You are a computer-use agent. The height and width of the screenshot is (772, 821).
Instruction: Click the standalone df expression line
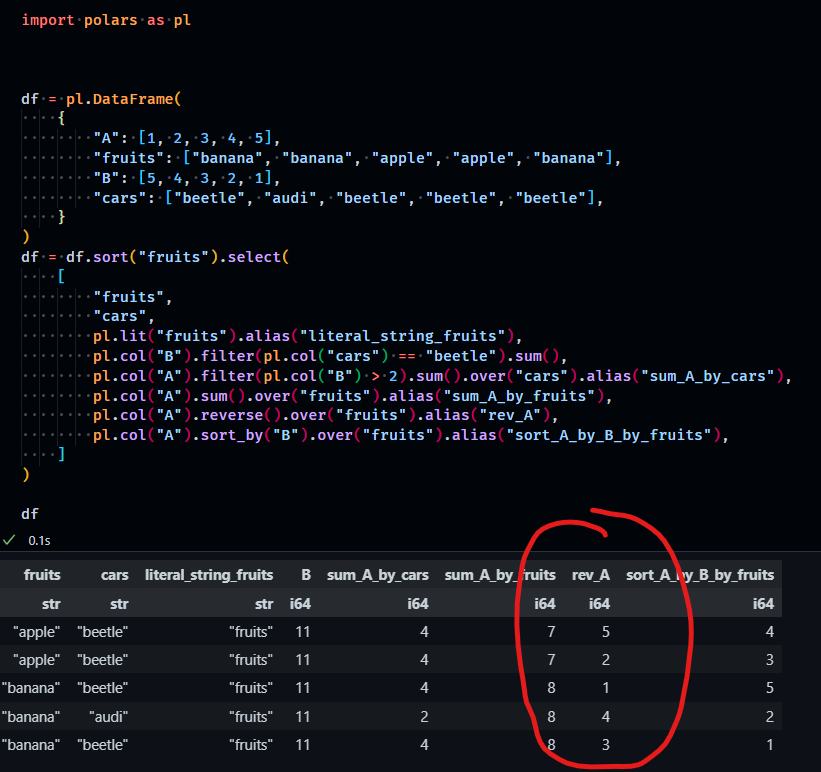30,513
